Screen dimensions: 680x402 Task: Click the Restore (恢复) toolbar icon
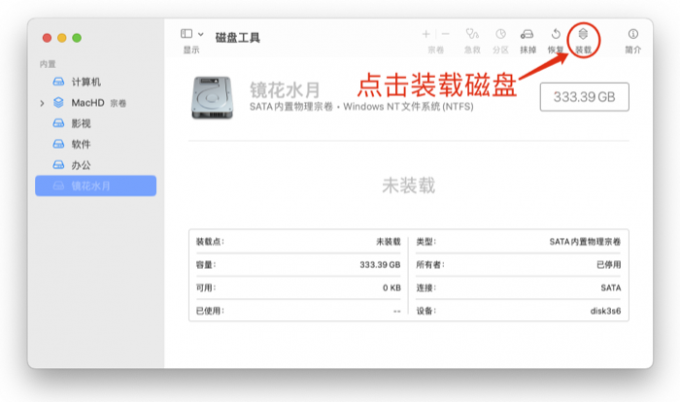(x=556, y=34)
